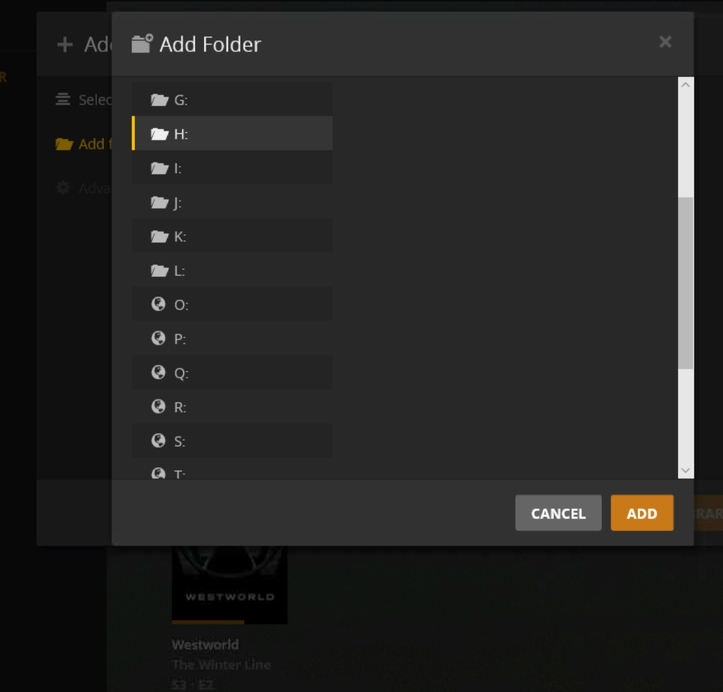The width and height of the screenshot is (723, 692).
Task: Click the network globe icon next to O:
Action: tap(158, 304)
